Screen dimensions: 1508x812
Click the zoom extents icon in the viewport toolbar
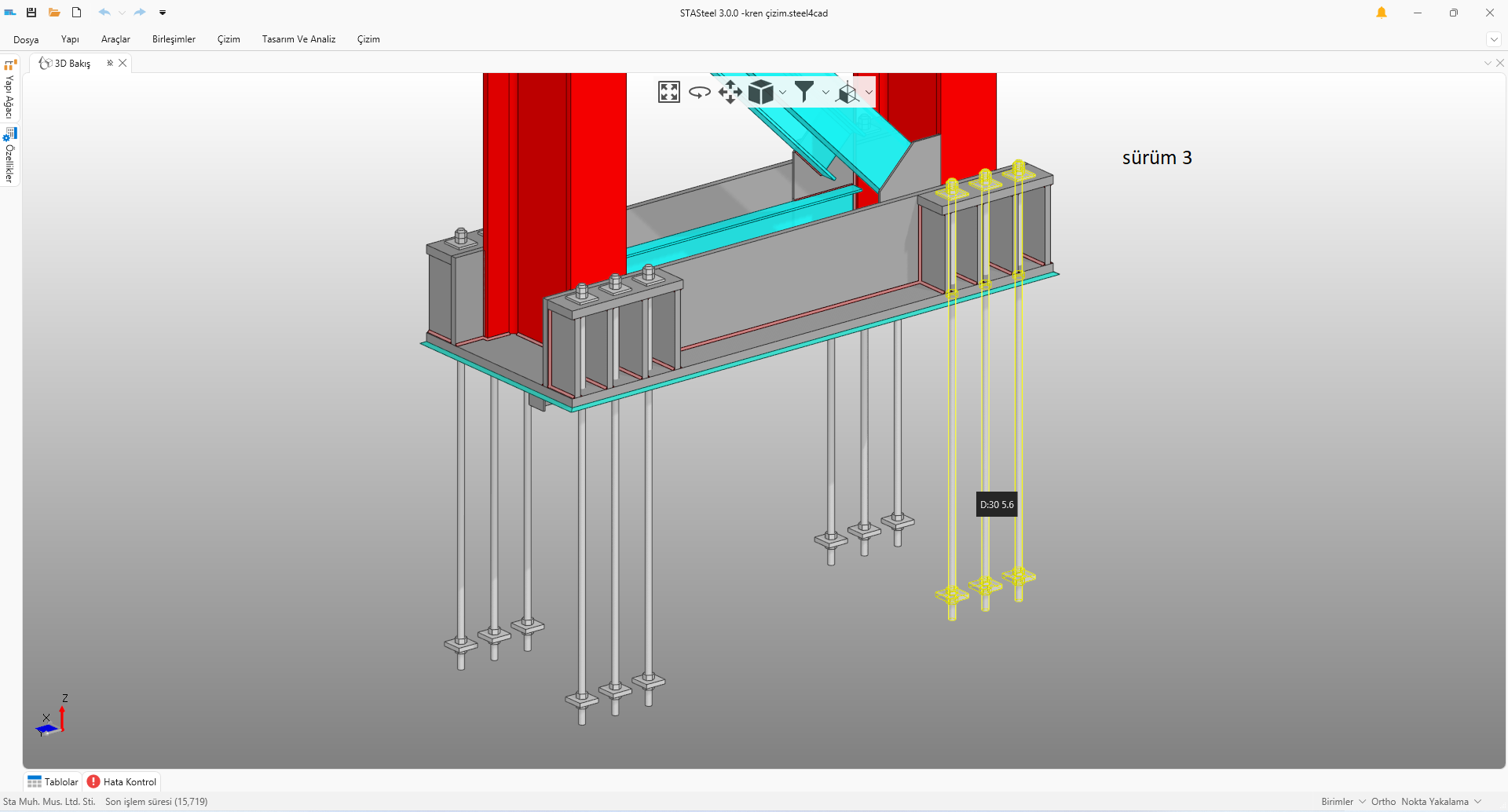[x=668, y=92]
